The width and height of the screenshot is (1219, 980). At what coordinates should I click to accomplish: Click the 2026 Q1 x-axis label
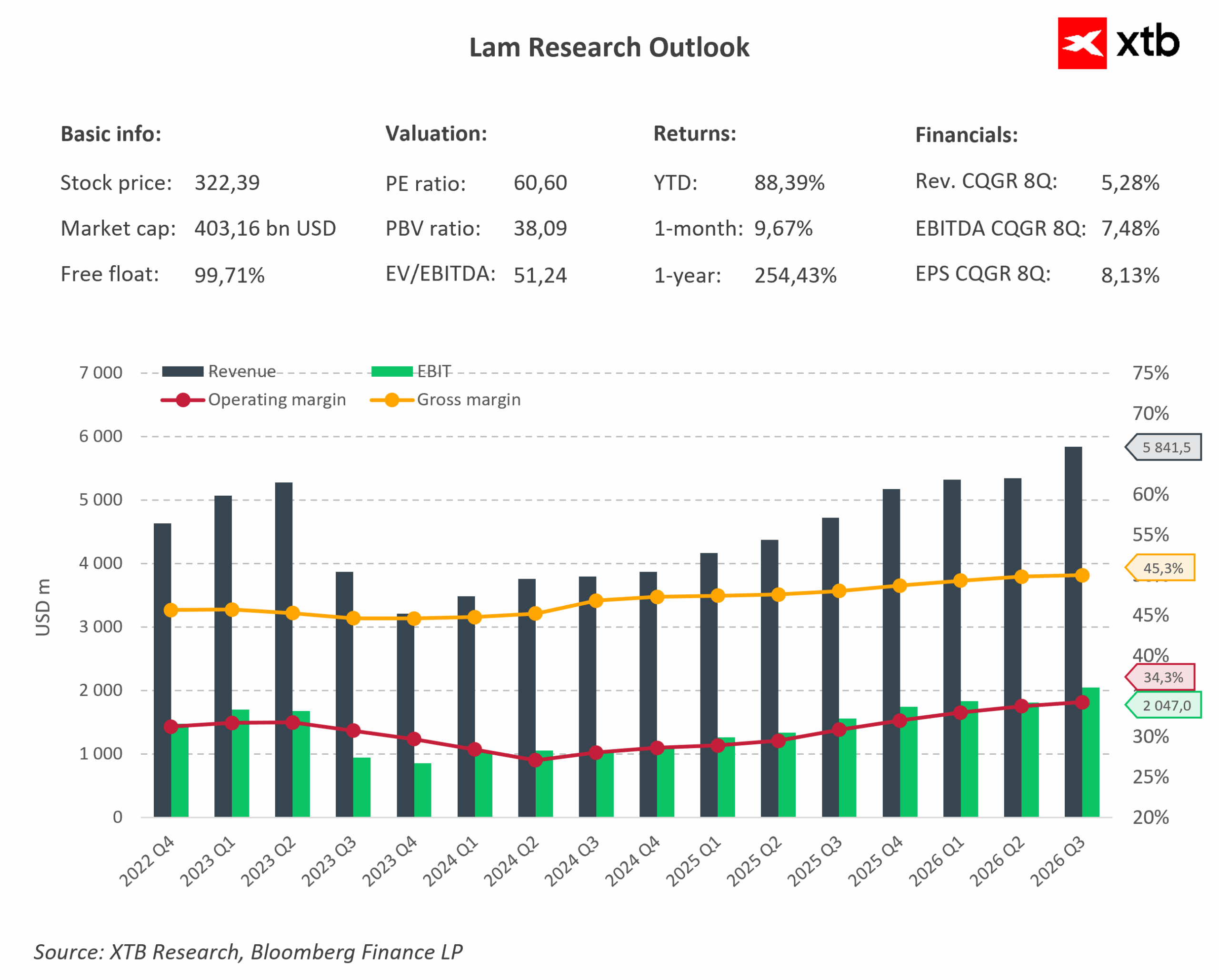tap(936, 861)
